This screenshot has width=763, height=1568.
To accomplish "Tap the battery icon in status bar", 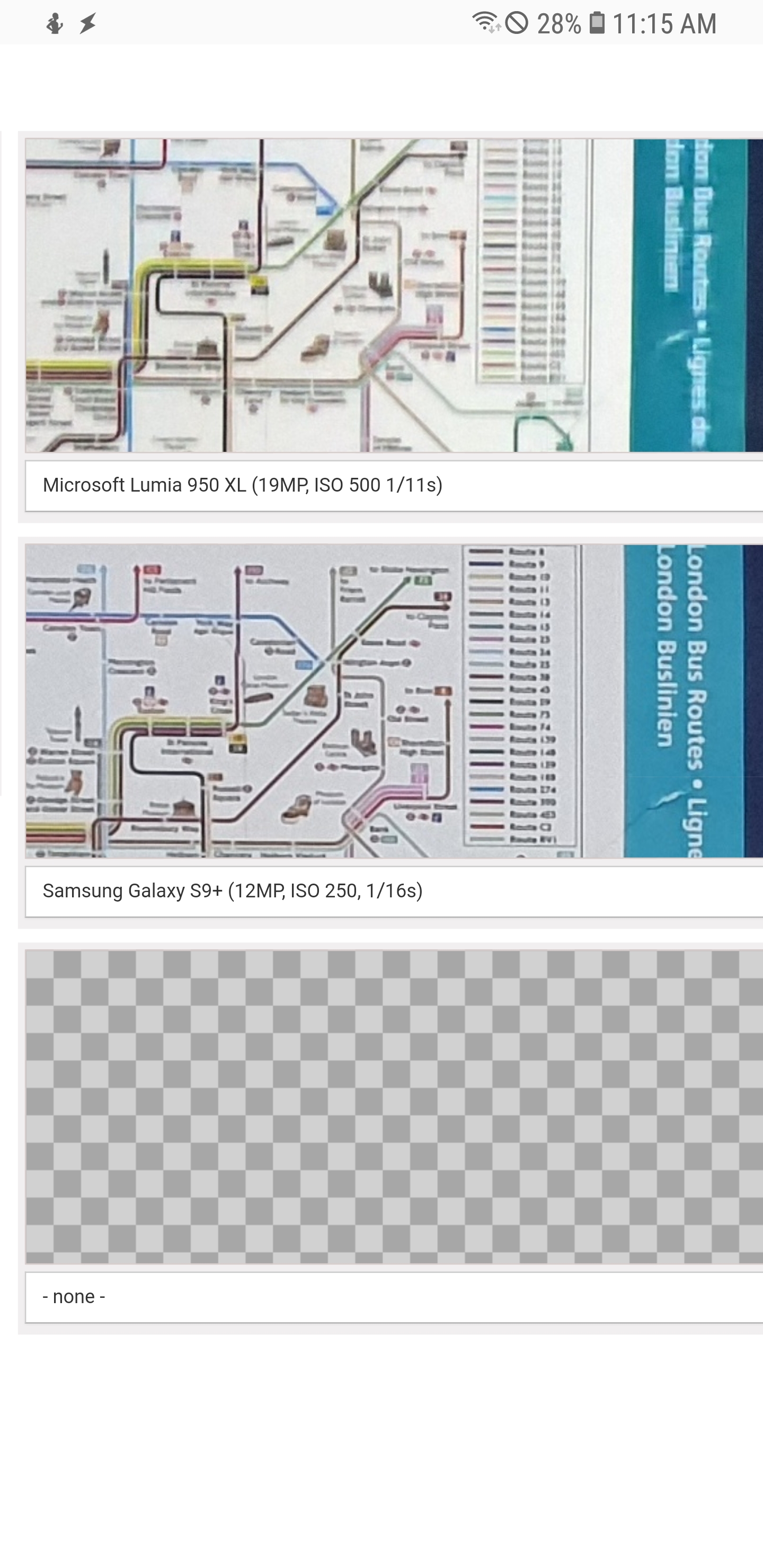I will pyautogui.click(x=597, y=23).
